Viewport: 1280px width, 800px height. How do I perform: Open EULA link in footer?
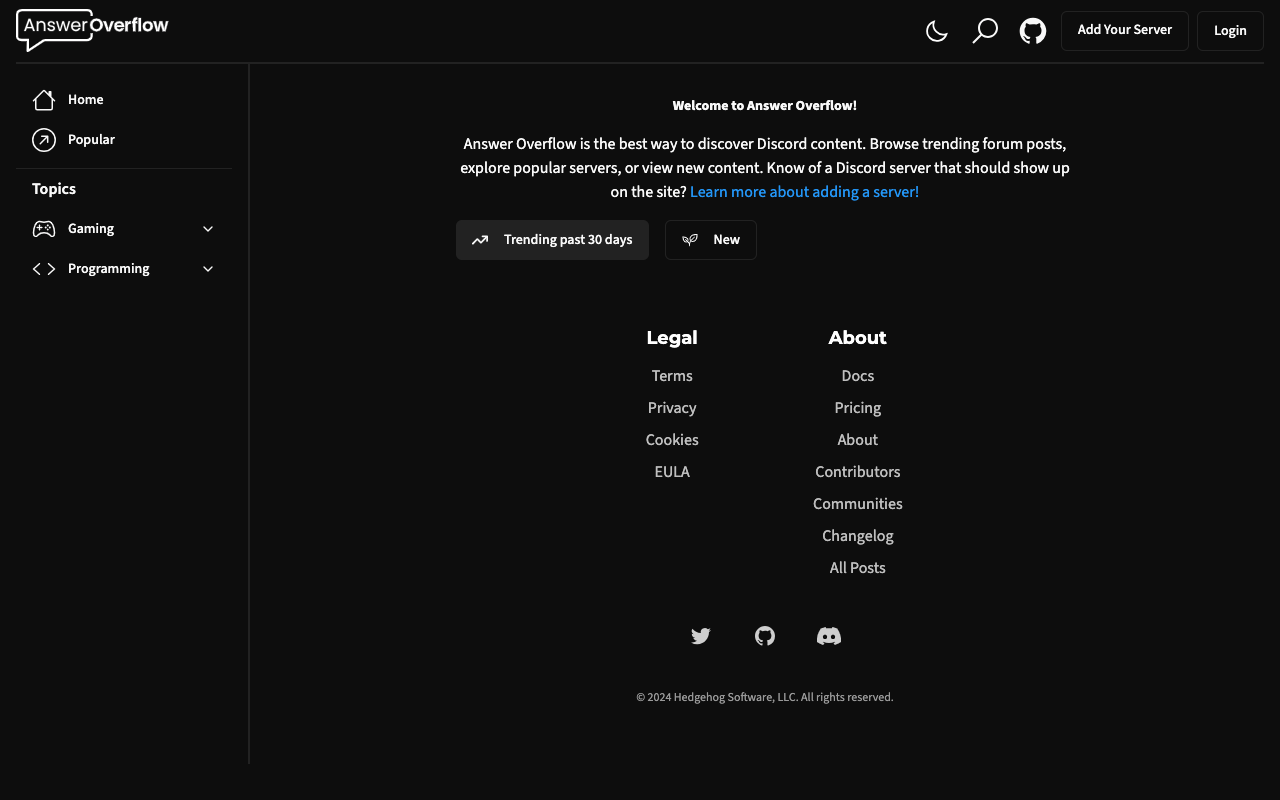point(672,472)
